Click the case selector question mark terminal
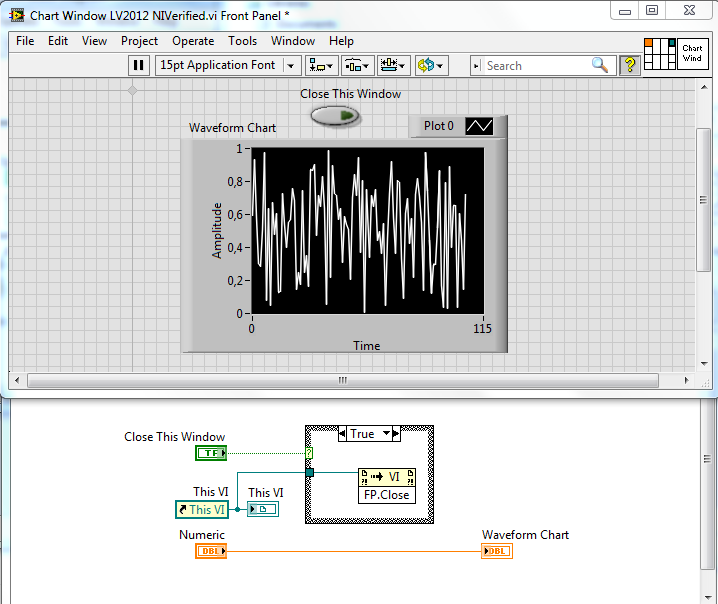Viewport: 718px width, 604px height. [309, 453]
